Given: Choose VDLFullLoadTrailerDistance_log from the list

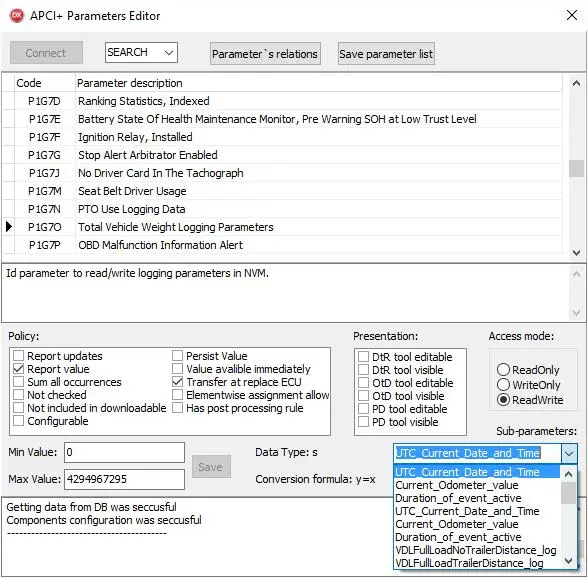Looking at the screenshot, I should [469, 563].
